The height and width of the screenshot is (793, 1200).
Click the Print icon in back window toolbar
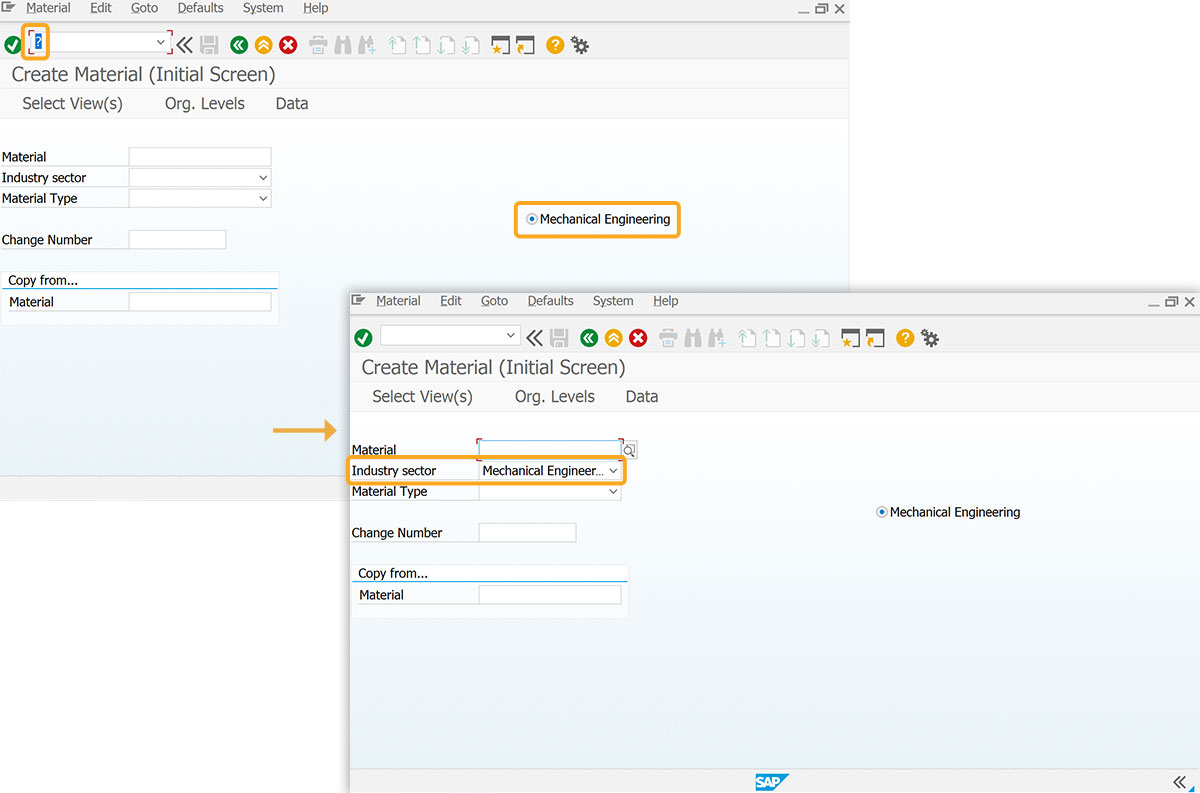click(x=318, y=45)
